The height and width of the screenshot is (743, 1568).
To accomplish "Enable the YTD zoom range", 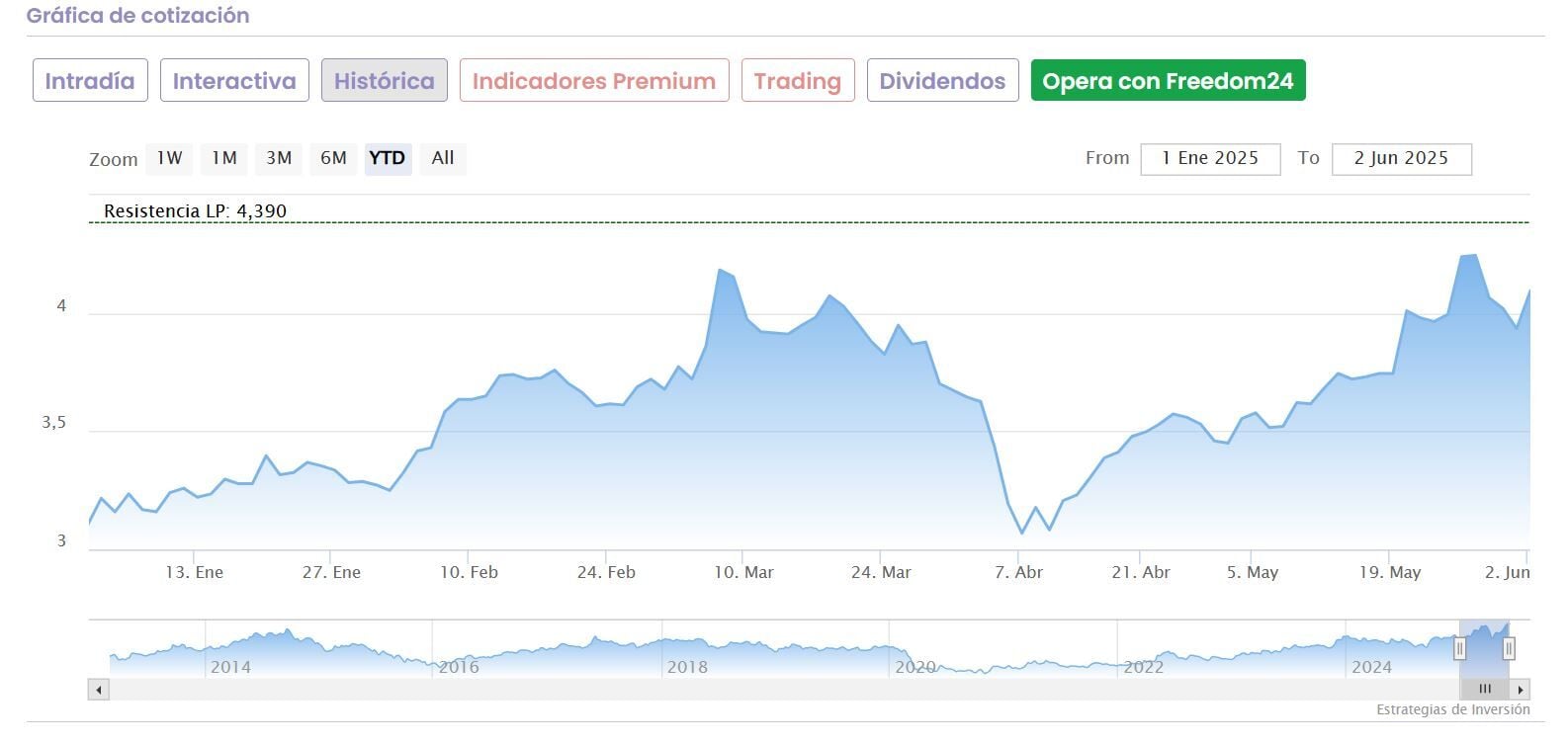I will coord(388,158).
